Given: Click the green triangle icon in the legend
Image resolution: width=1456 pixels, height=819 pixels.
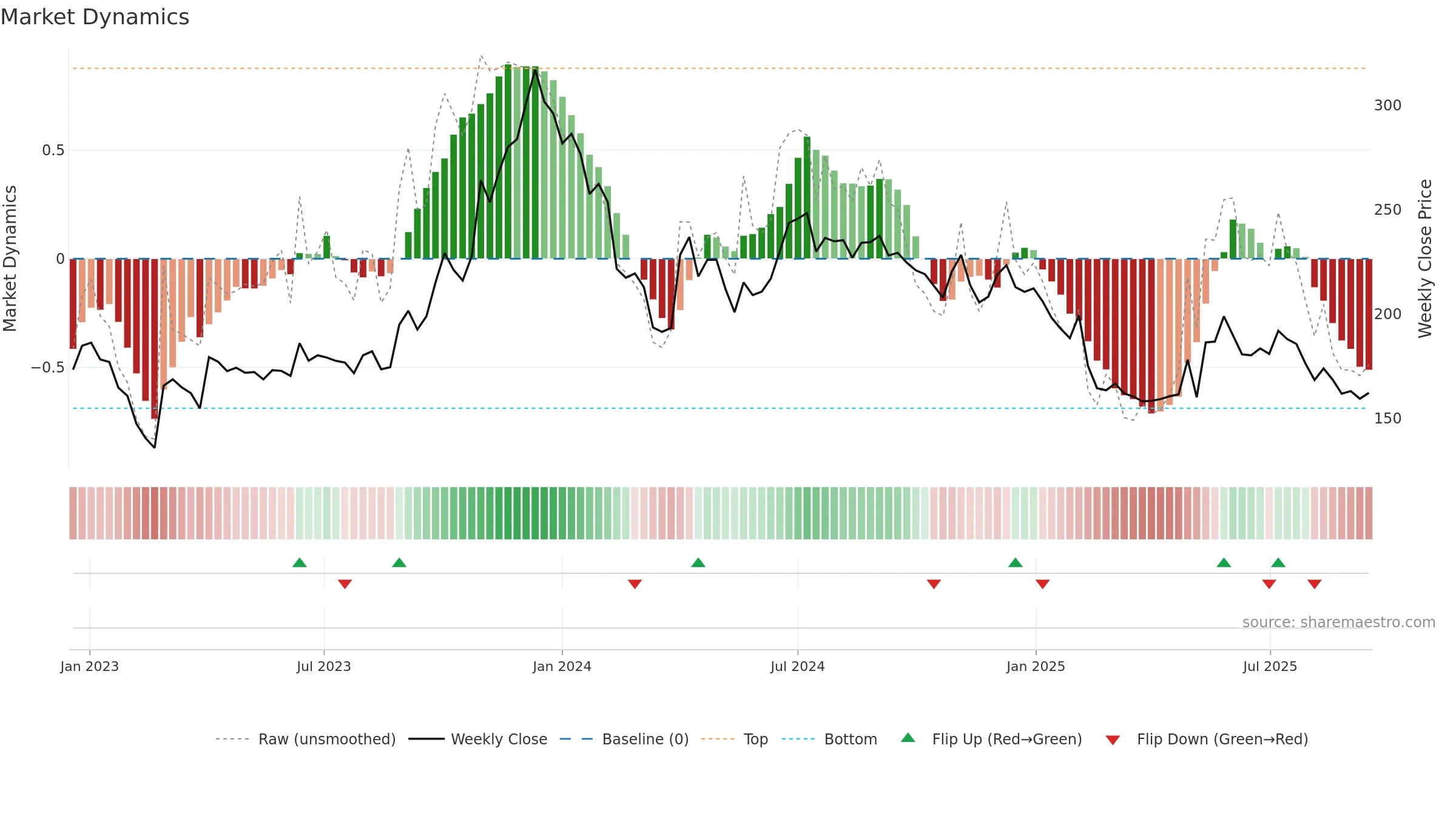Looking at the screenshot, I should (908, 738).
